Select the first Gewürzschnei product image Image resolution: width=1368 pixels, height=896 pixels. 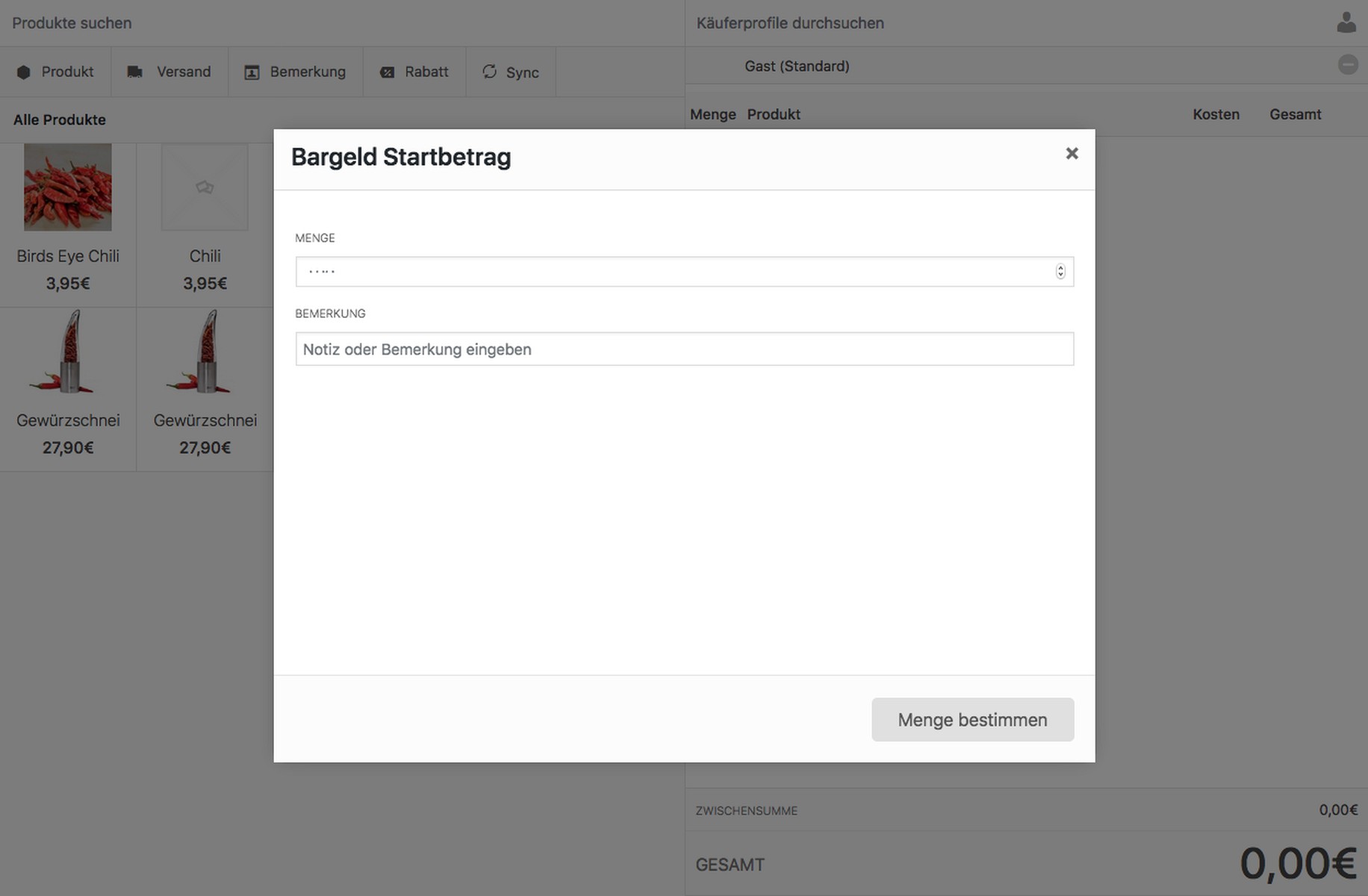click(68, 352)
